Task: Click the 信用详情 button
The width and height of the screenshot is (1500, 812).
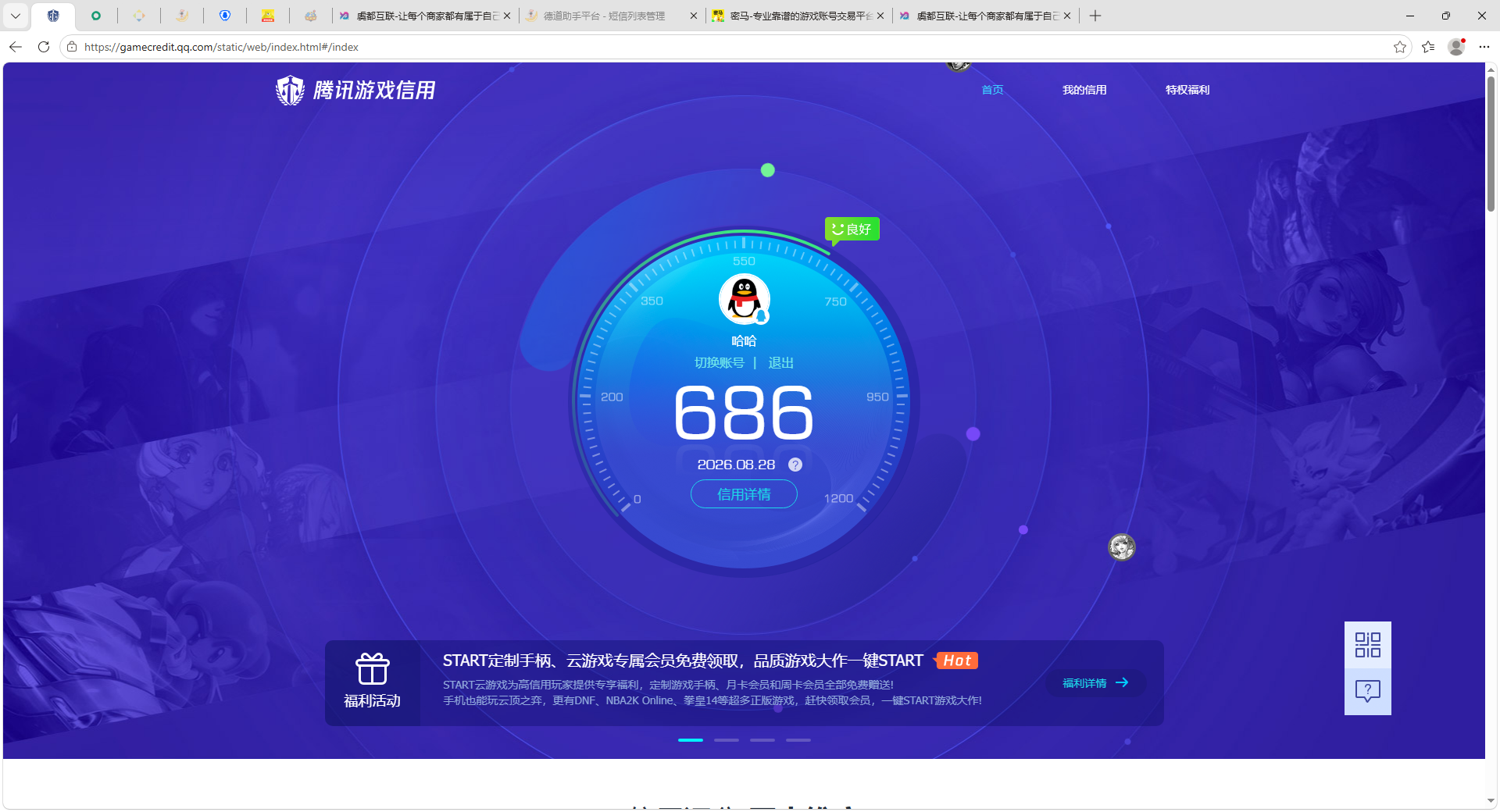Action: (x=744, y=494)
